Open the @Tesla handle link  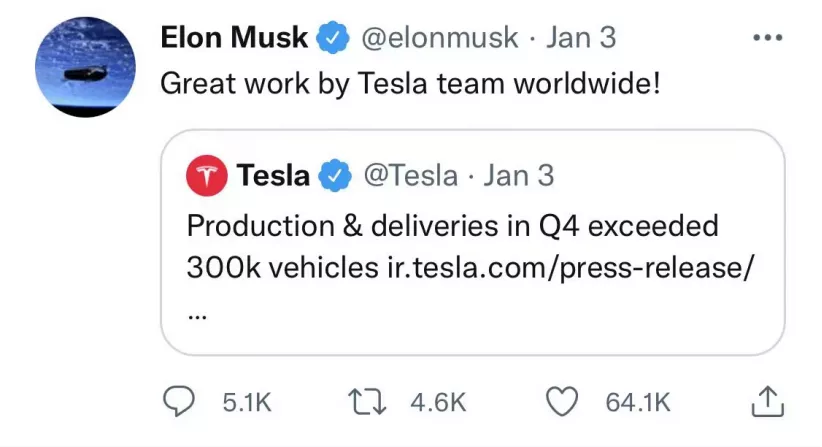click(410, 176)
